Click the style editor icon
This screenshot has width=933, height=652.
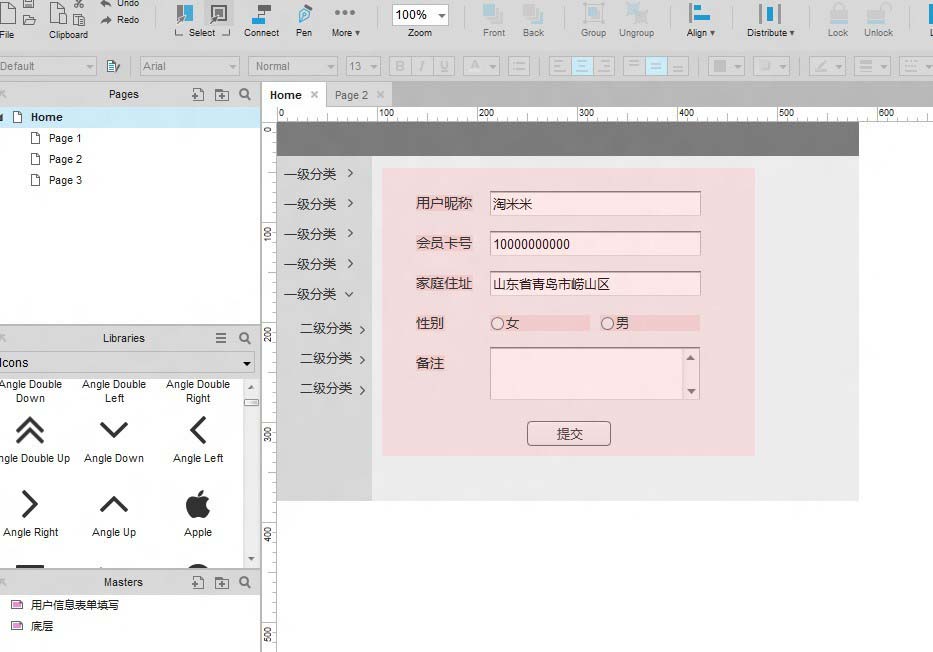coord(113,66)
